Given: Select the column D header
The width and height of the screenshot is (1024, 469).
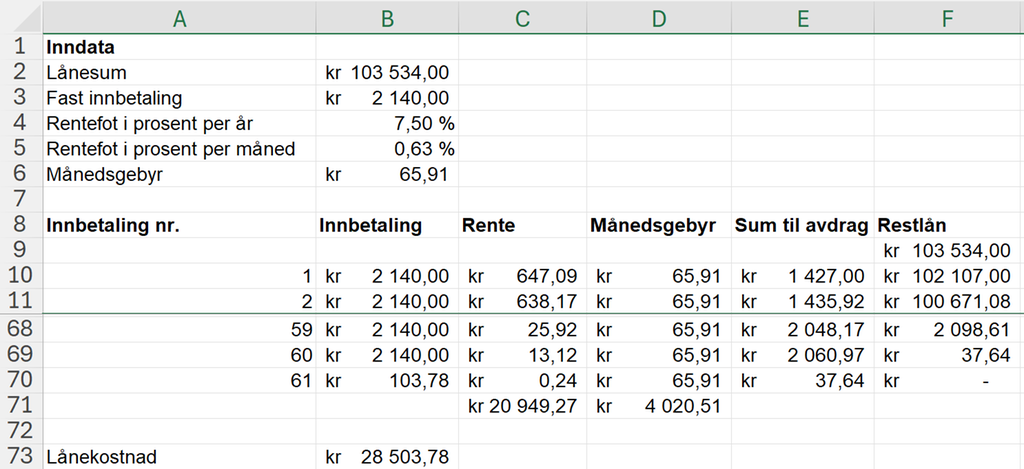Looking at the screenshot, I should pyautogui.click(x=657, y=17).
